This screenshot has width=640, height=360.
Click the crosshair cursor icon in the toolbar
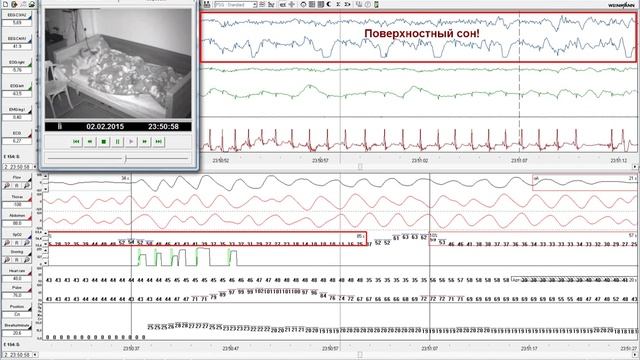click(292, 4)
